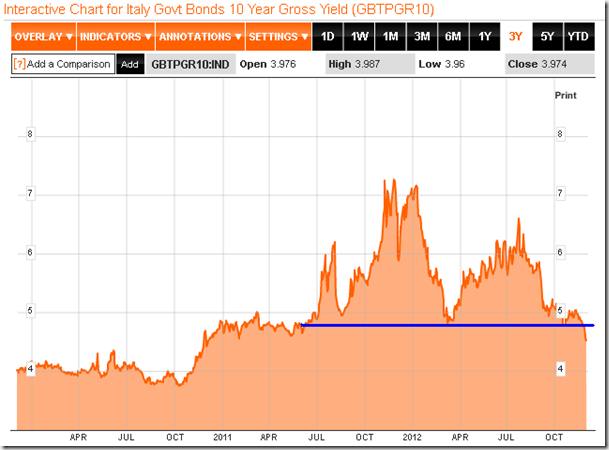Click the active 3Y range tab

click(515, 37)
